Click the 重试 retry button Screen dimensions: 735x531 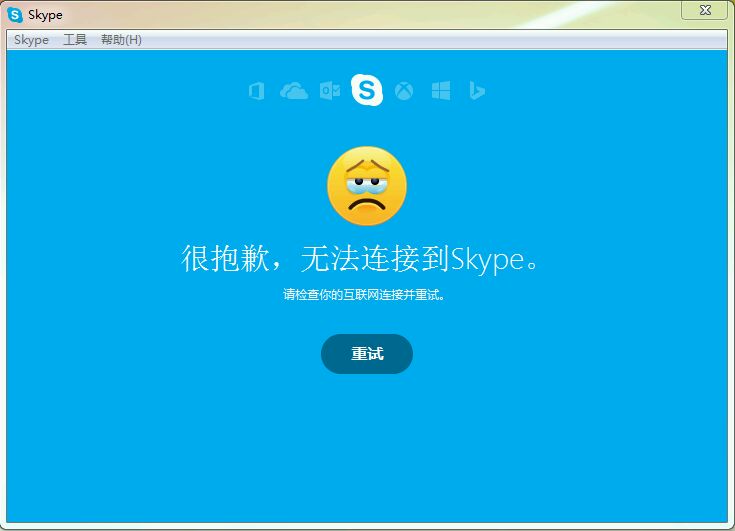pos(367,354)
